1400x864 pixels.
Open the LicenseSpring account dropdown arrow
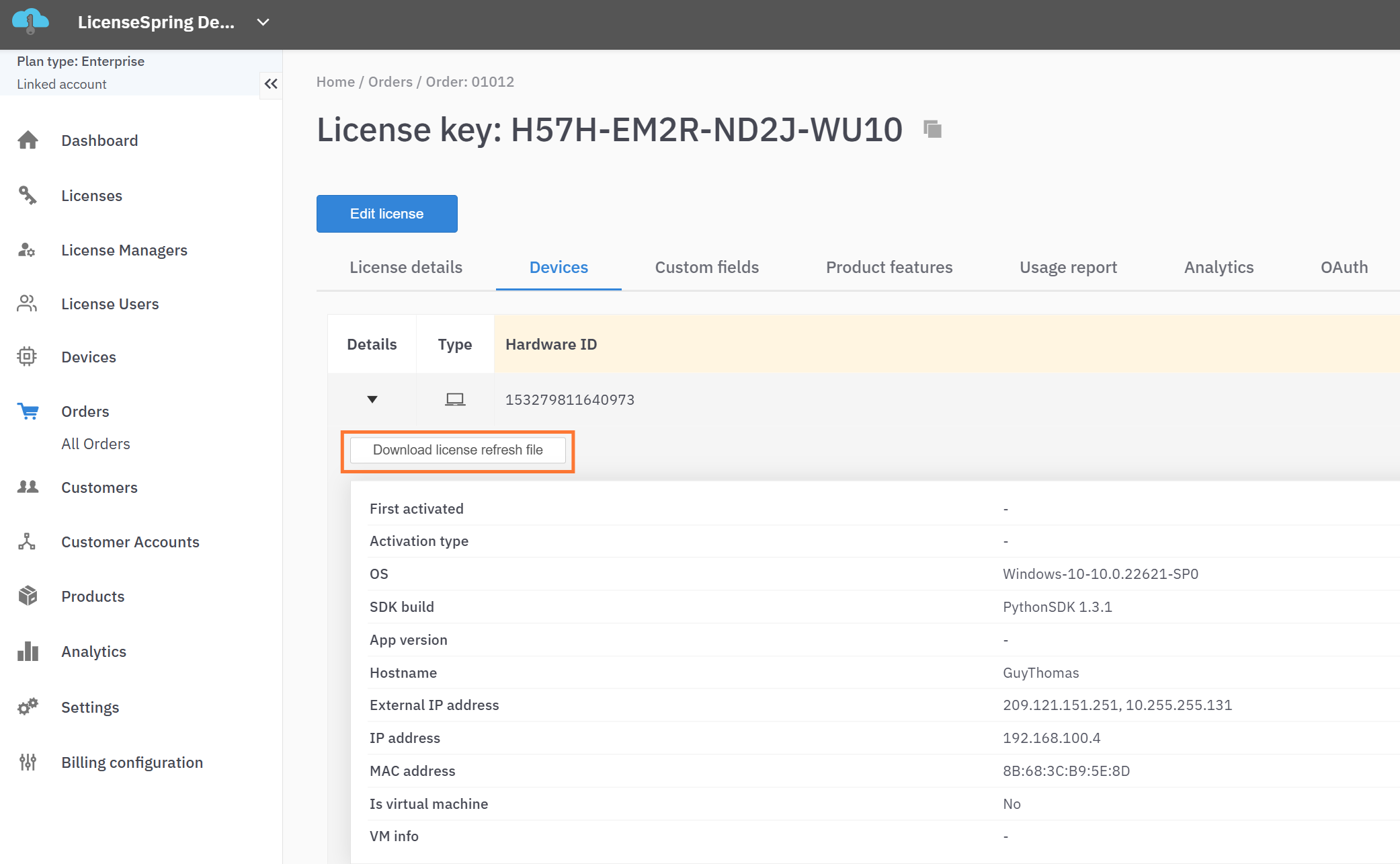(263, 22)
